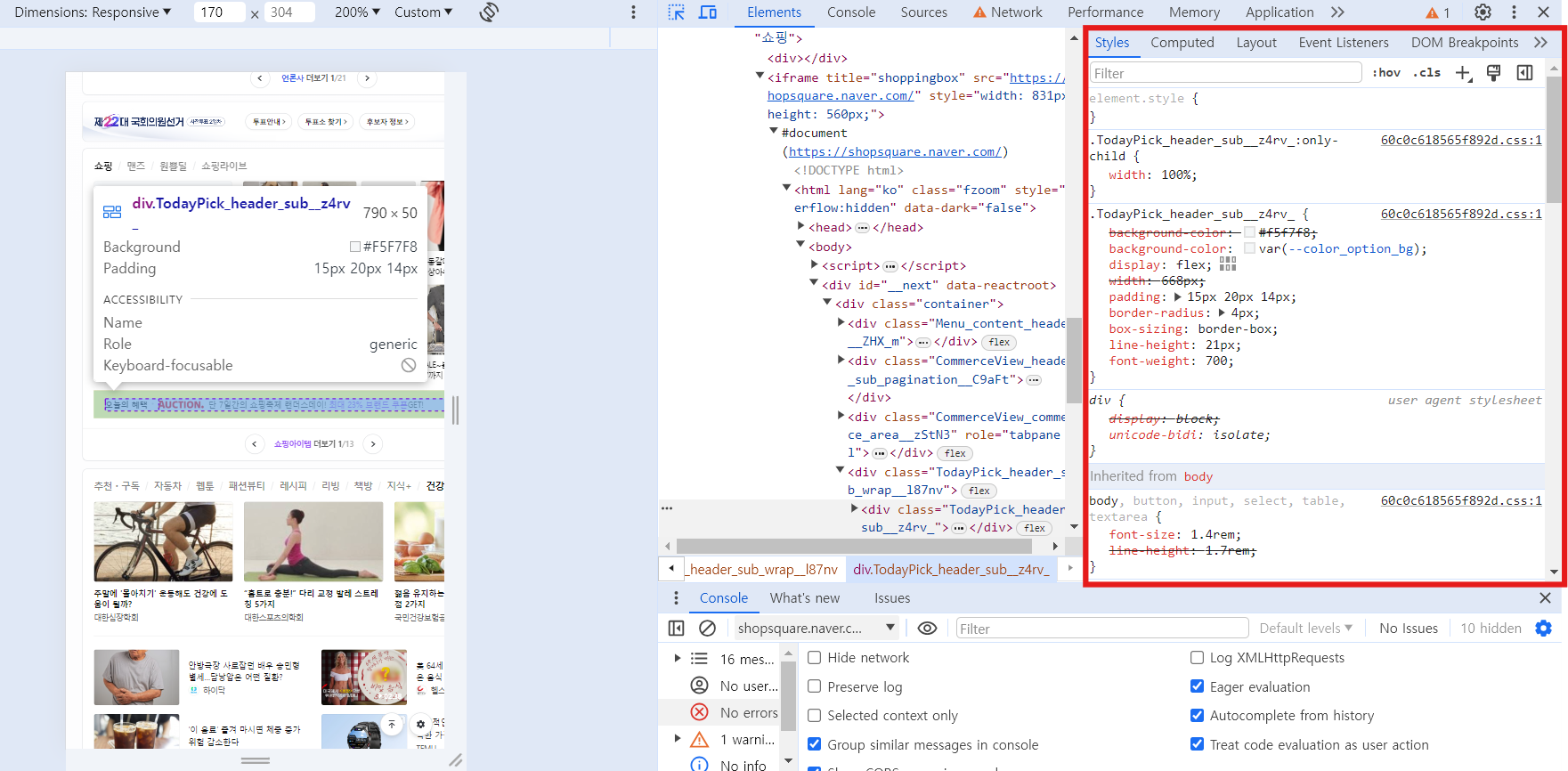Expand the padding shorthand triangle in Styles
Viewport: 1568px width, 771px height.
1178,296
